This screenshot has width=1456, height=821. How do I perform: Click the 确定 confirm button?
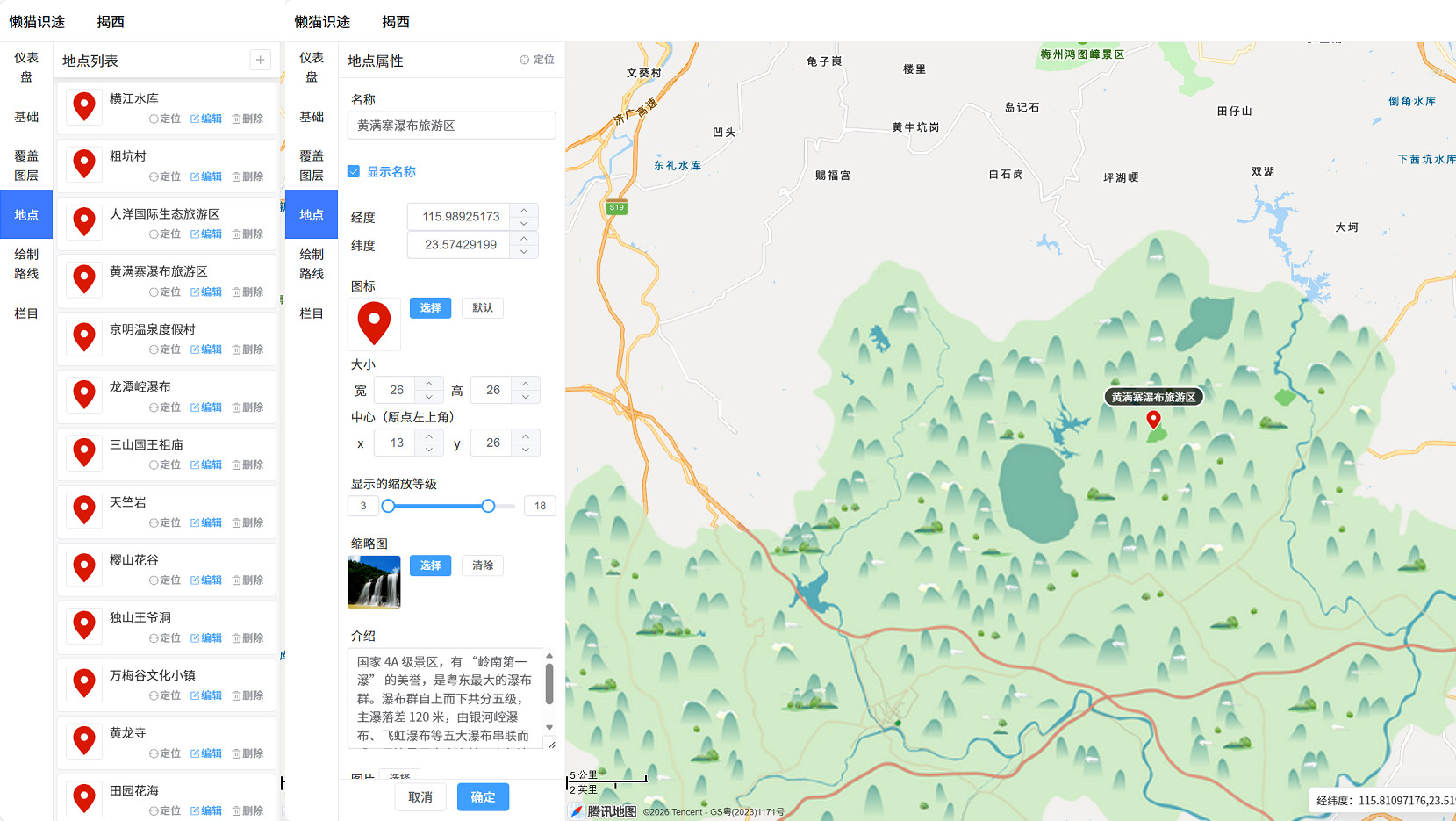point(483,797)
